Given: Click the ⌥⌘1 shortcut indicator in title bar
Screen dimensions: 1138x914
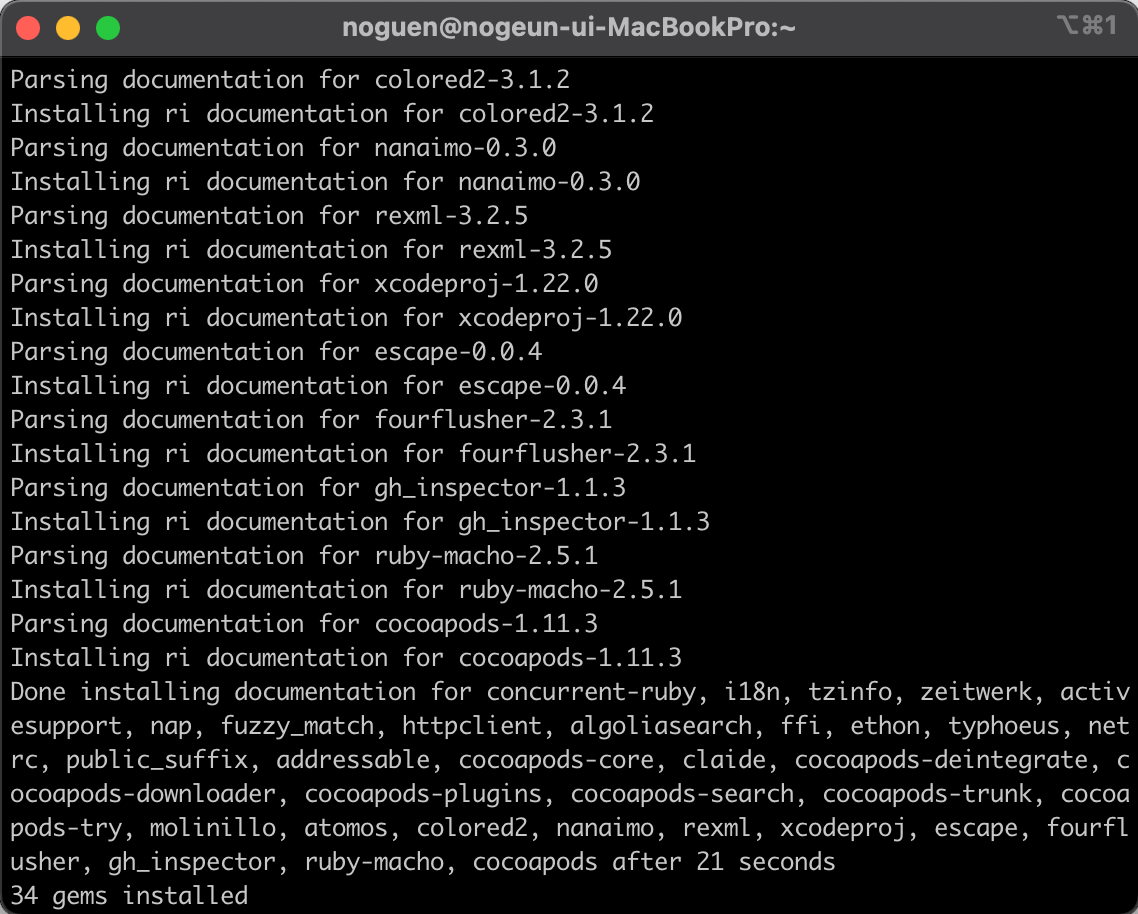Looking at the screenshot, I should (x=1086, y=25).
